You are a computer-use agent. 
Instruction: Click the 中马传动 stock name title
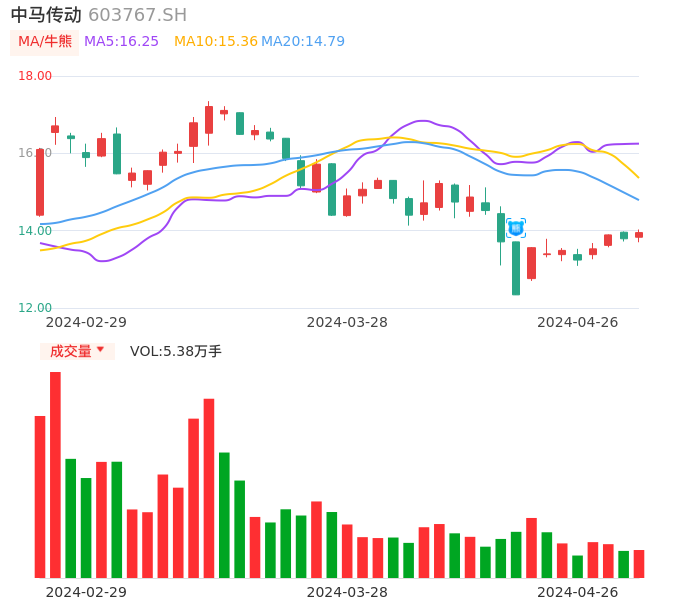(x=46, y=15)
